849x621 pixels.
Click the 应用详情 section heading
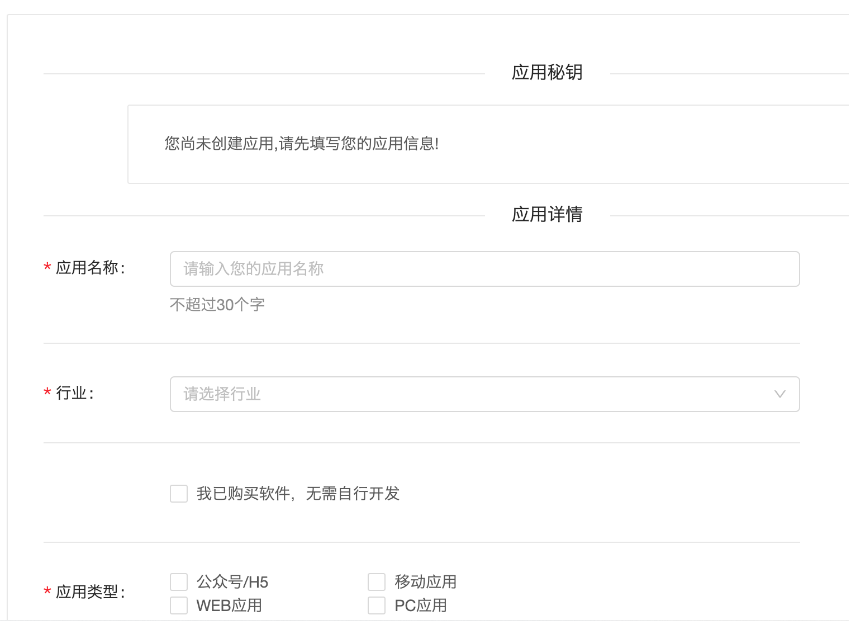point(547,215)
